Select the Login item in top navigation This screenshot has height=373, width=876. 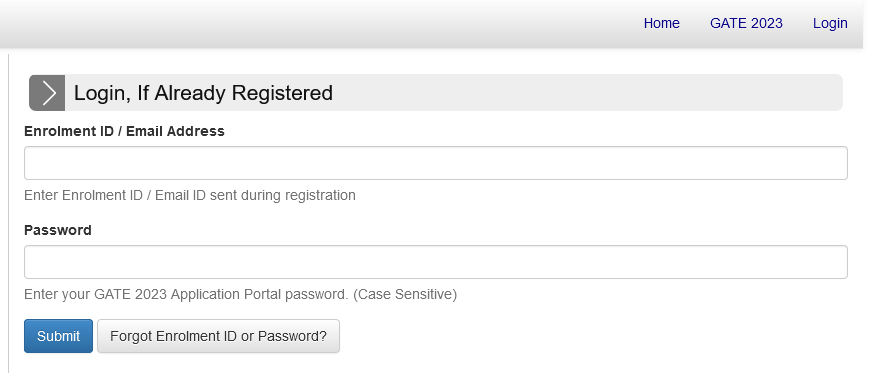[x=830, y=23]
